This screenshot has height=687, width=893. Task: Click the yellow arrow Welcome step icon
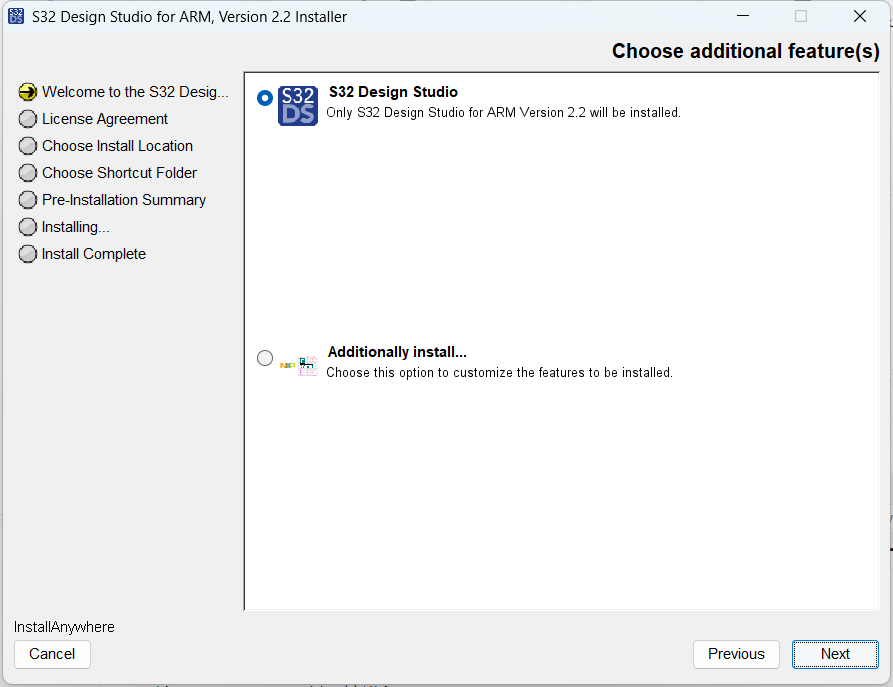pyautogui.click(x=28, y=92)
